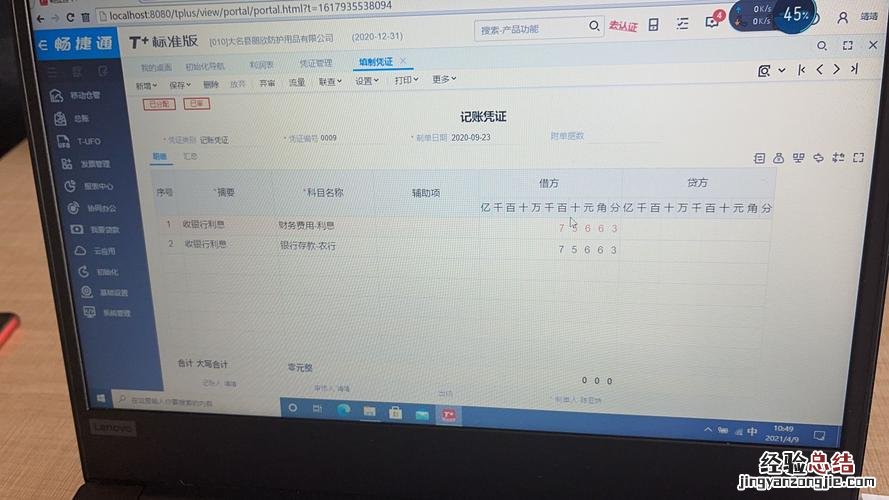Select the 明细 sub-tab

point(159,156)
